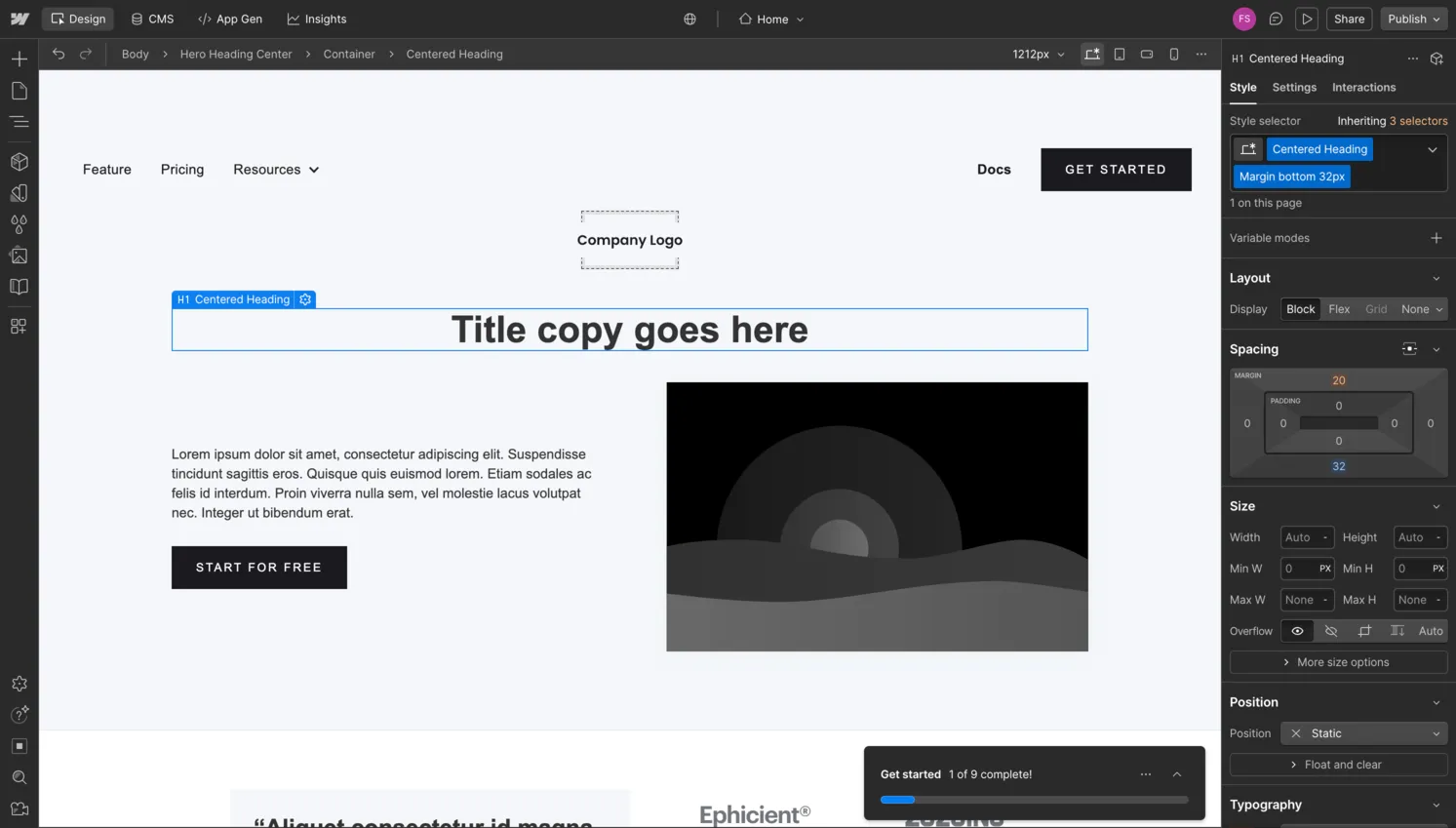Set Display to Flex
Screen dimensions: 1456x828
1338,308
